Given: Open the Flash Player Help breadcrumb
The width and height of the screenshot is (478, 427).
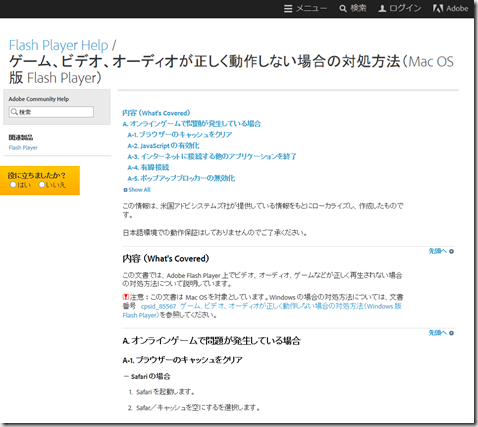Looking at the screenshot, I should (58, 45).
